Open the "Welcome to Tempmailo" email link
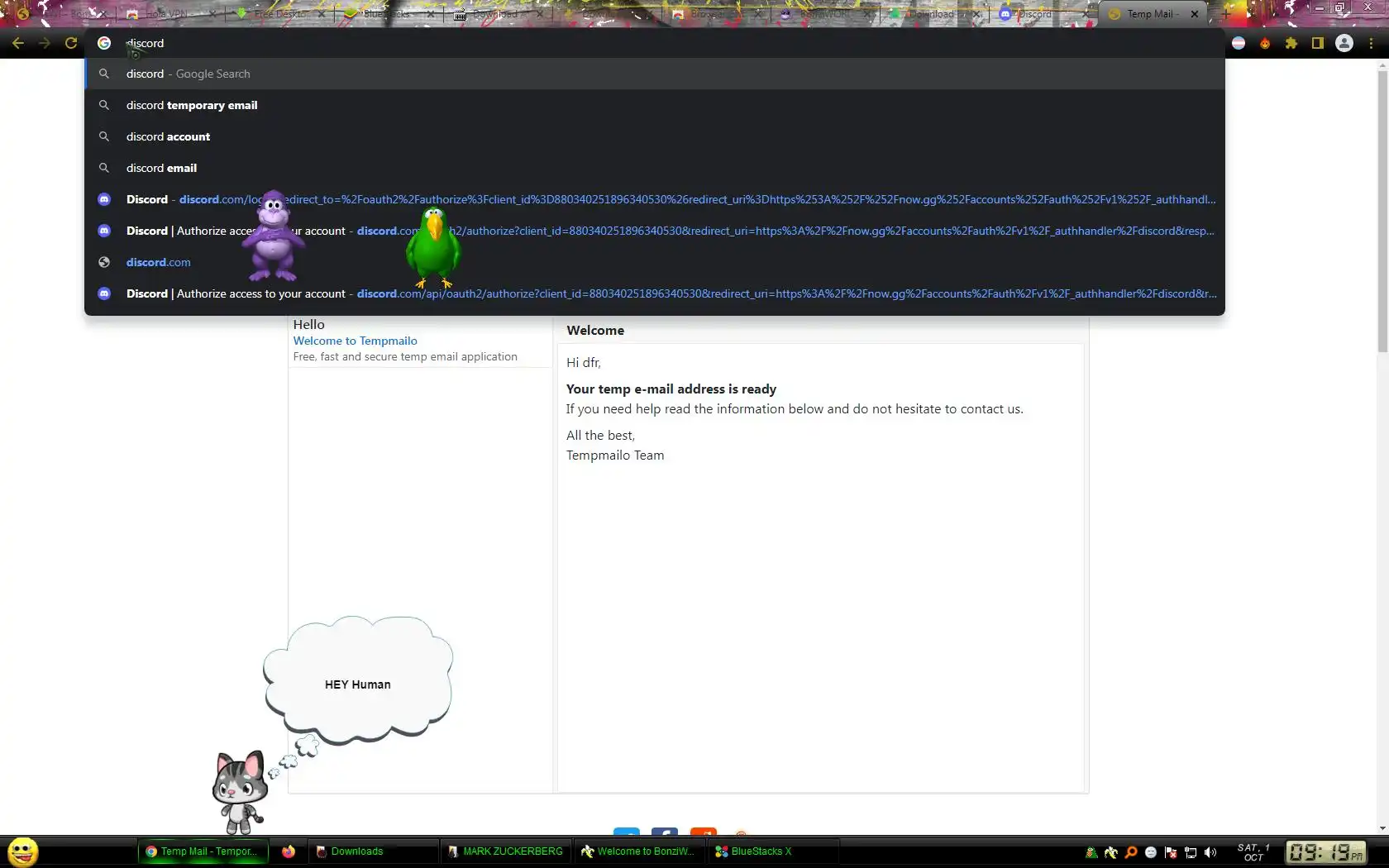The image size is (1389, 868). pos(355,341)
